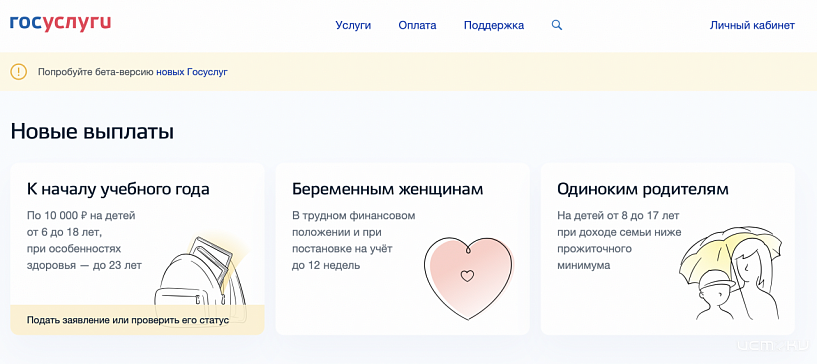
Task: Open the Поддержка menu item
Action: pos(494,25)
